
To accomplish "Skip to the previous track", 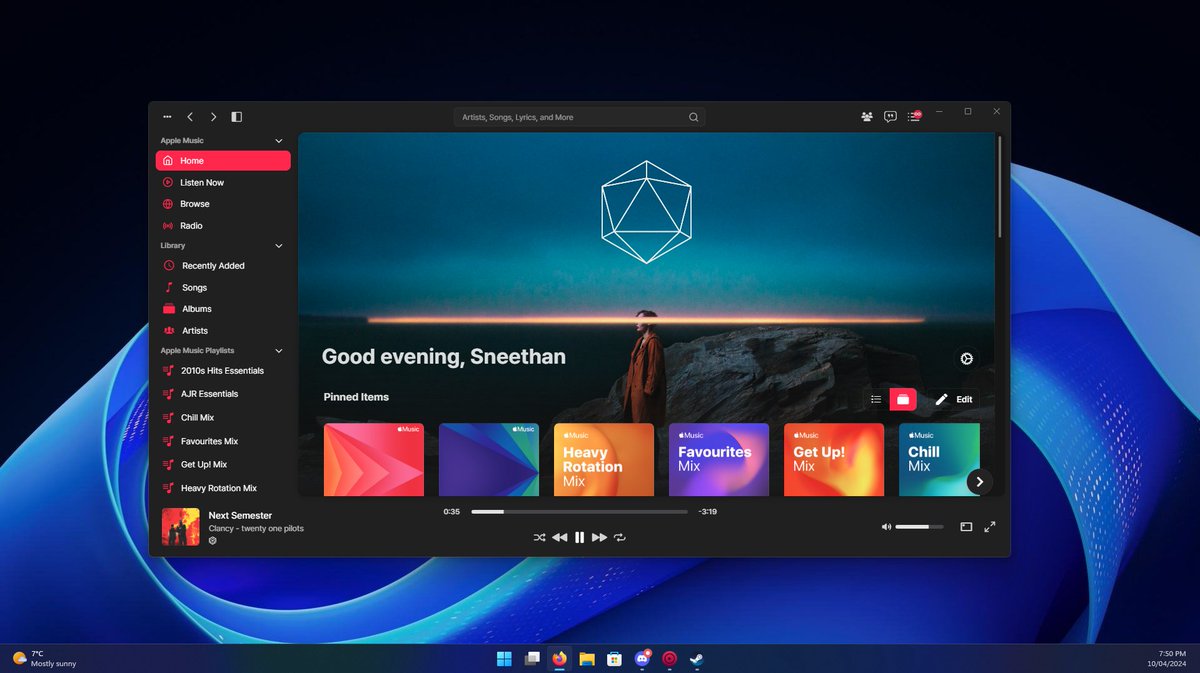I will [x=559, y=537].
